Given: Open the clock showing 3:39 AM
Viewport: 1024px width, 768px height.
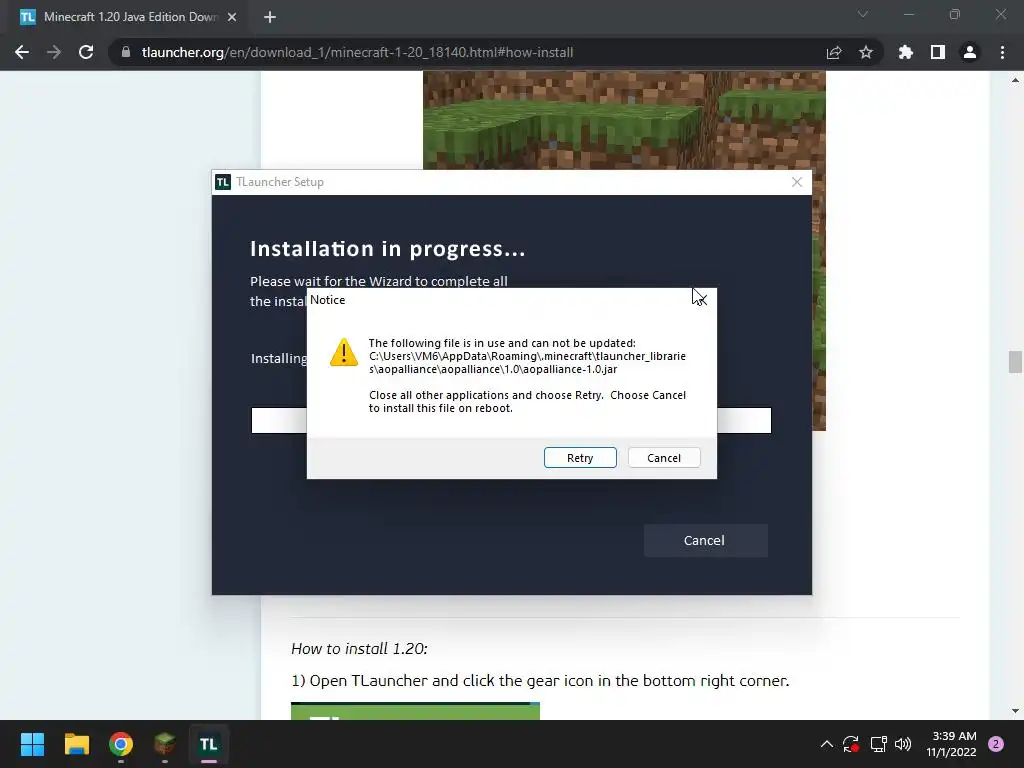Looking at the screenshot, I should (x=952, y=744).
